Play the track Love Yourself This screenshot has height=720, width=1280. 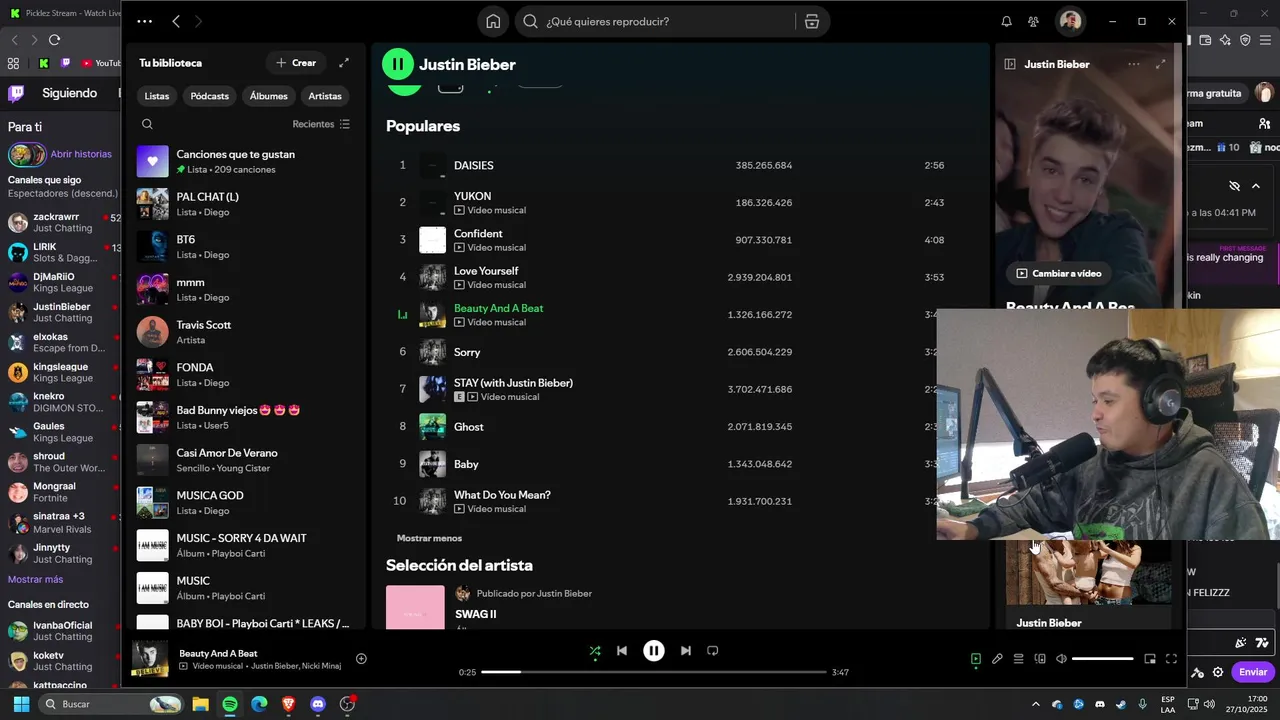point(486,271)
